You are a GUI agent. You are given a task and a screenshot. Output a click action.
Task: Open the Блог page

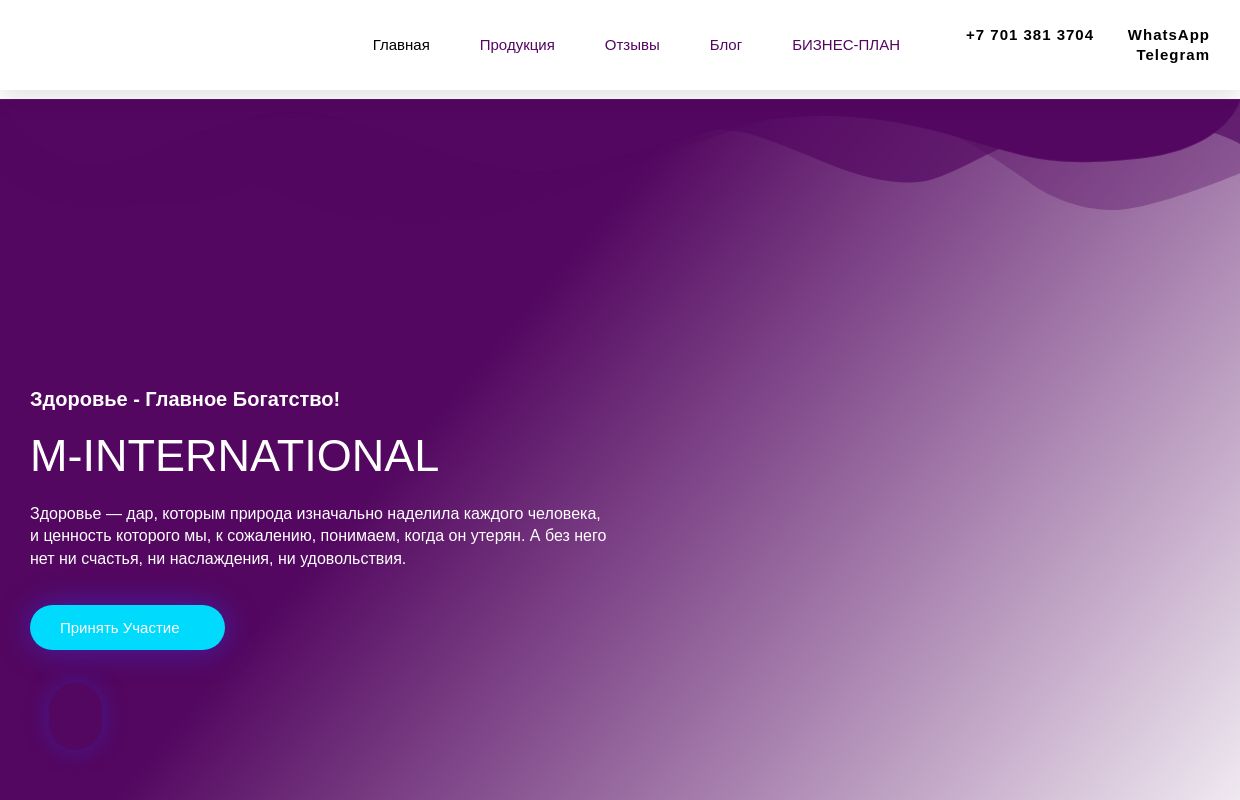[x=725, y=44]
